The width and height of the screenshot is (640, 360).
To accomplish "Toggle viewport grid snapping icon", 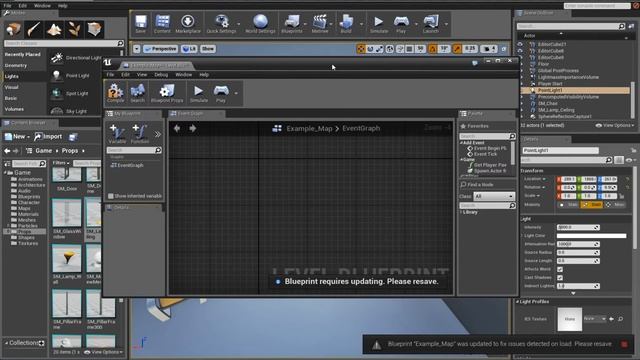I will pyautogui.click(x=410, y=49).
